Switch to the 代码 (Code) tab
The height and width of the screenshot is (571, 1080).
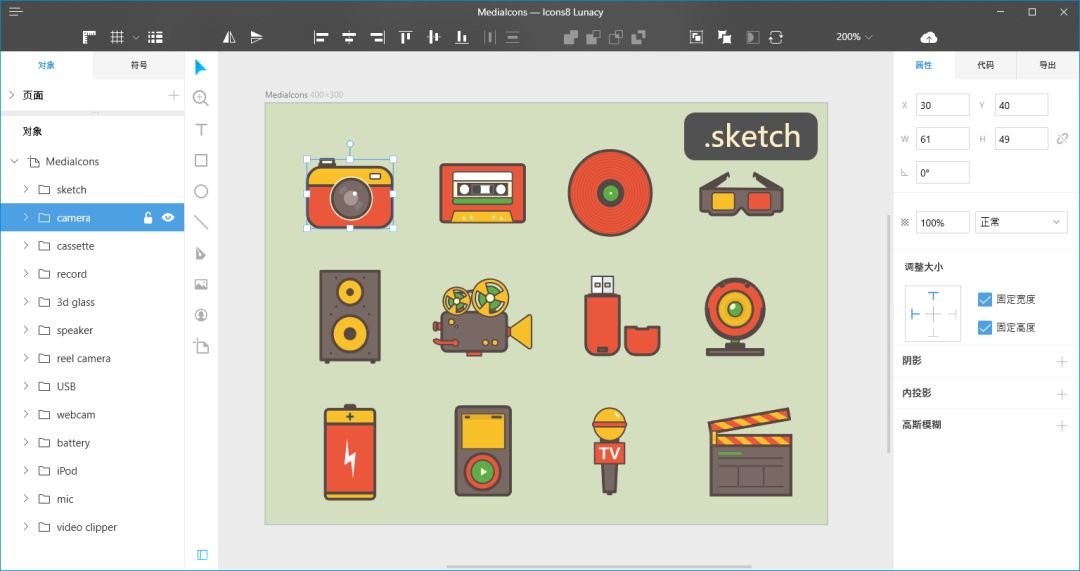(x=985, y=65)
